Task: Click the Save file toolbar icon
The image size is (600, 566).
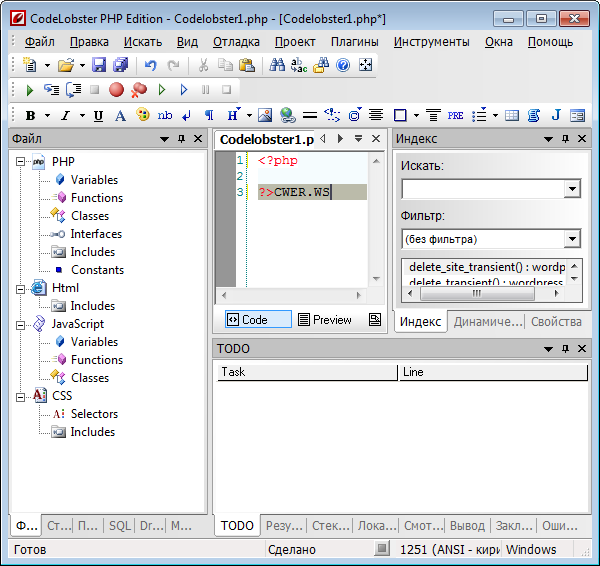Action: click(99, 65)
